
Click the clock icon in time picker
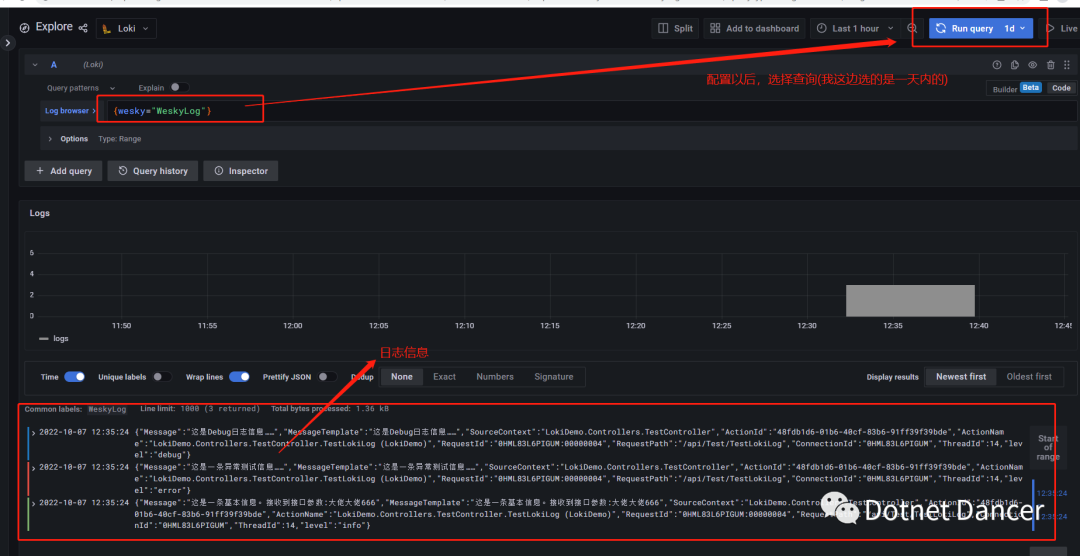821,28
